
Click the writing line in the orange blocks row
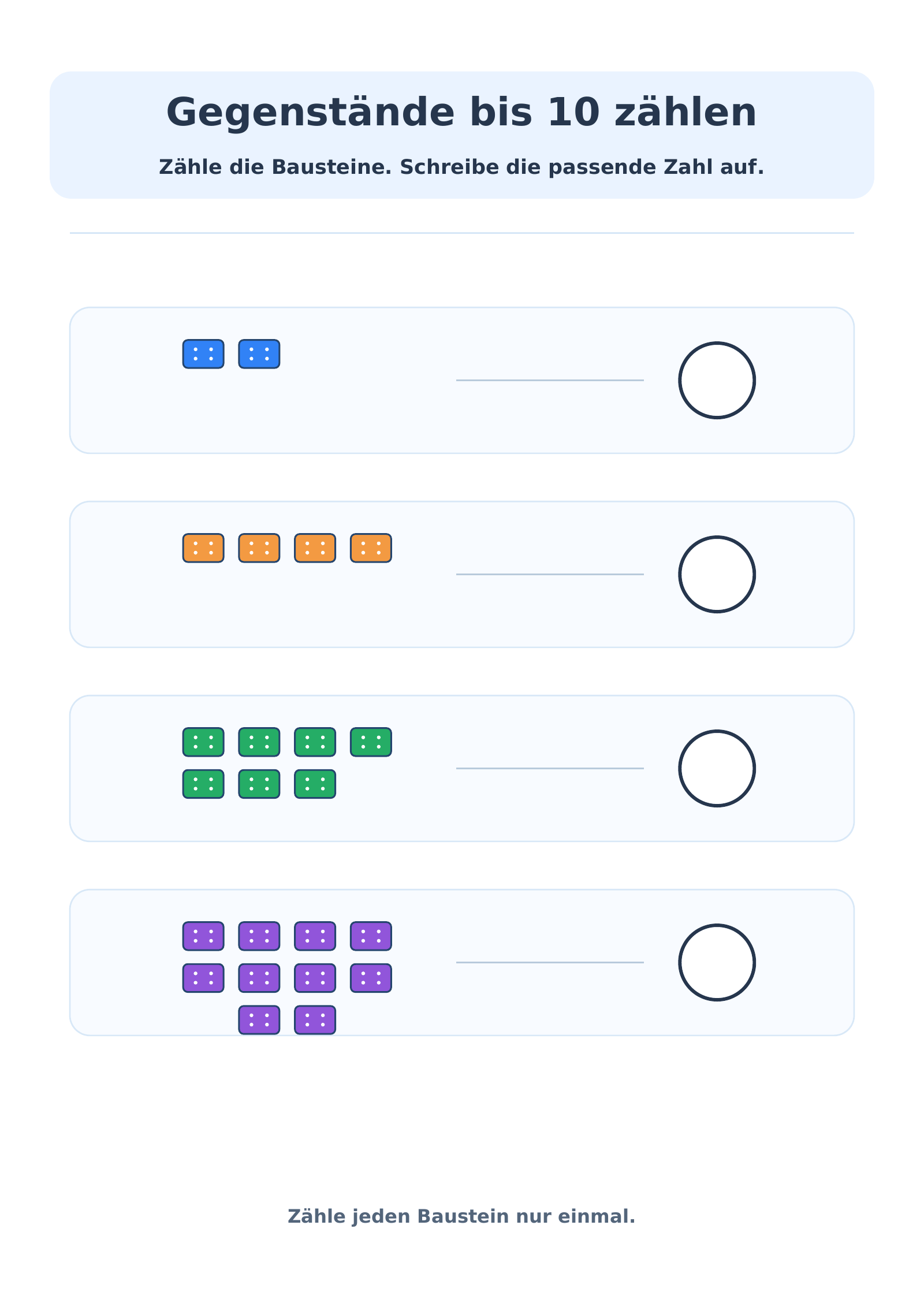(x=550, y=574)
